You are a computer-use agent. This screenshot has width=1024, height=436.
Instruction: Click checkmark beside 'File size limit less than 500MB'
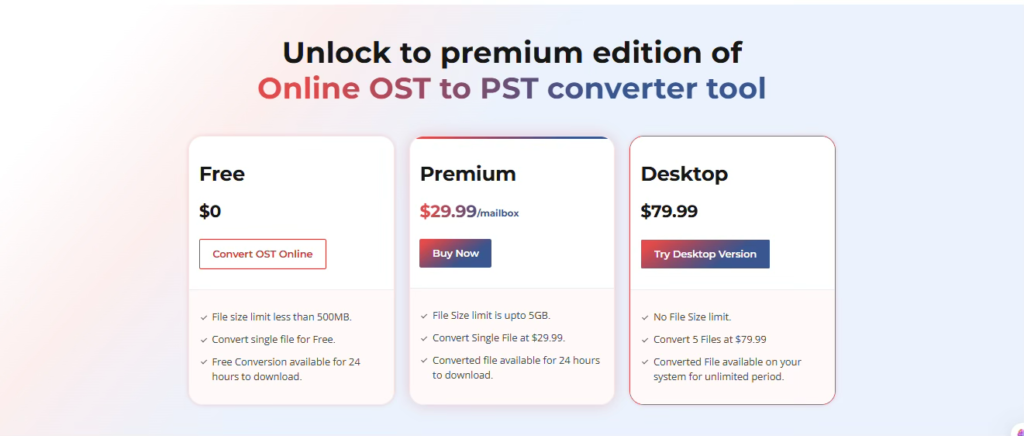tap(204, 317)
